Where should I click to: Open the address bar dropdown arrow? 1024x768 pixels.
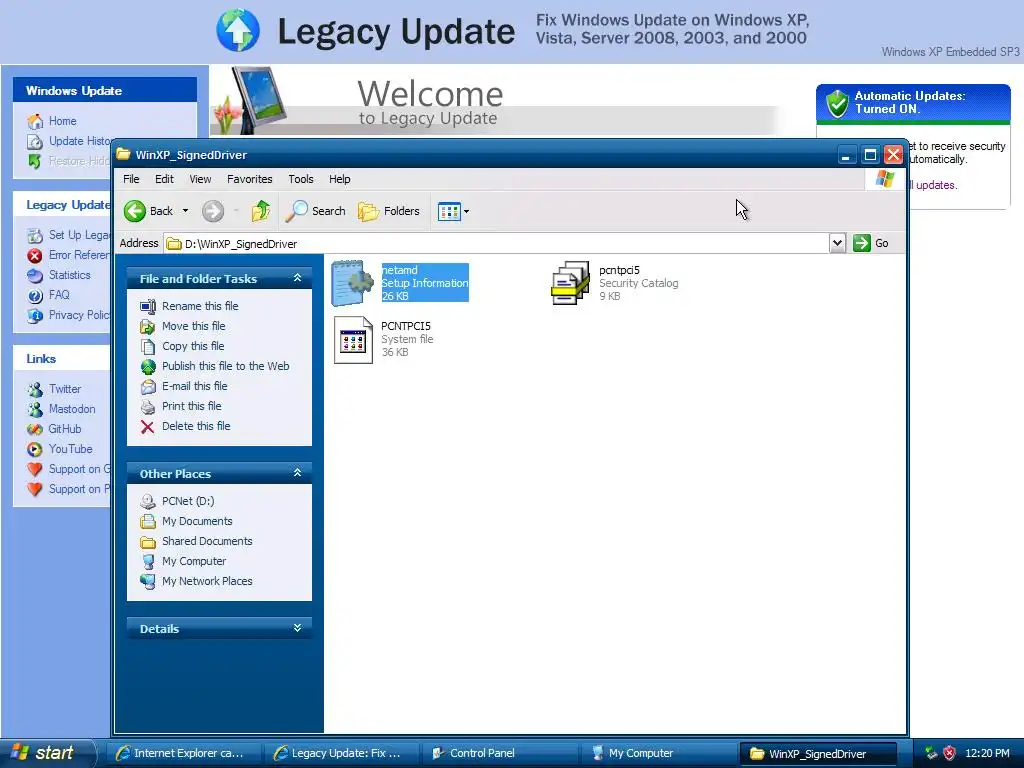(837, 243)
